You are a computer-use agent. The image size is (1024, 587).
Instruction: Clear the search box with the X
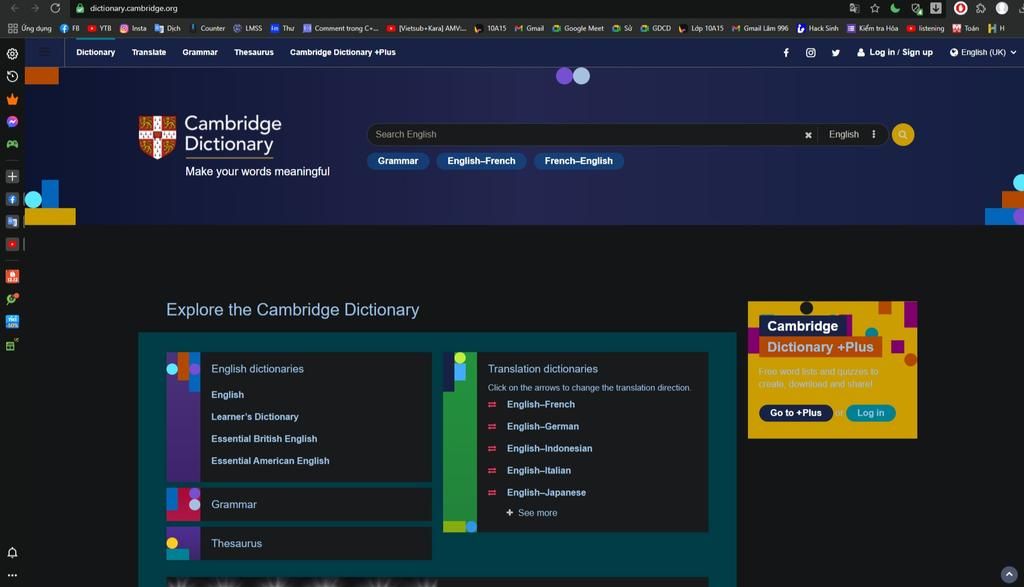[808, 135]
